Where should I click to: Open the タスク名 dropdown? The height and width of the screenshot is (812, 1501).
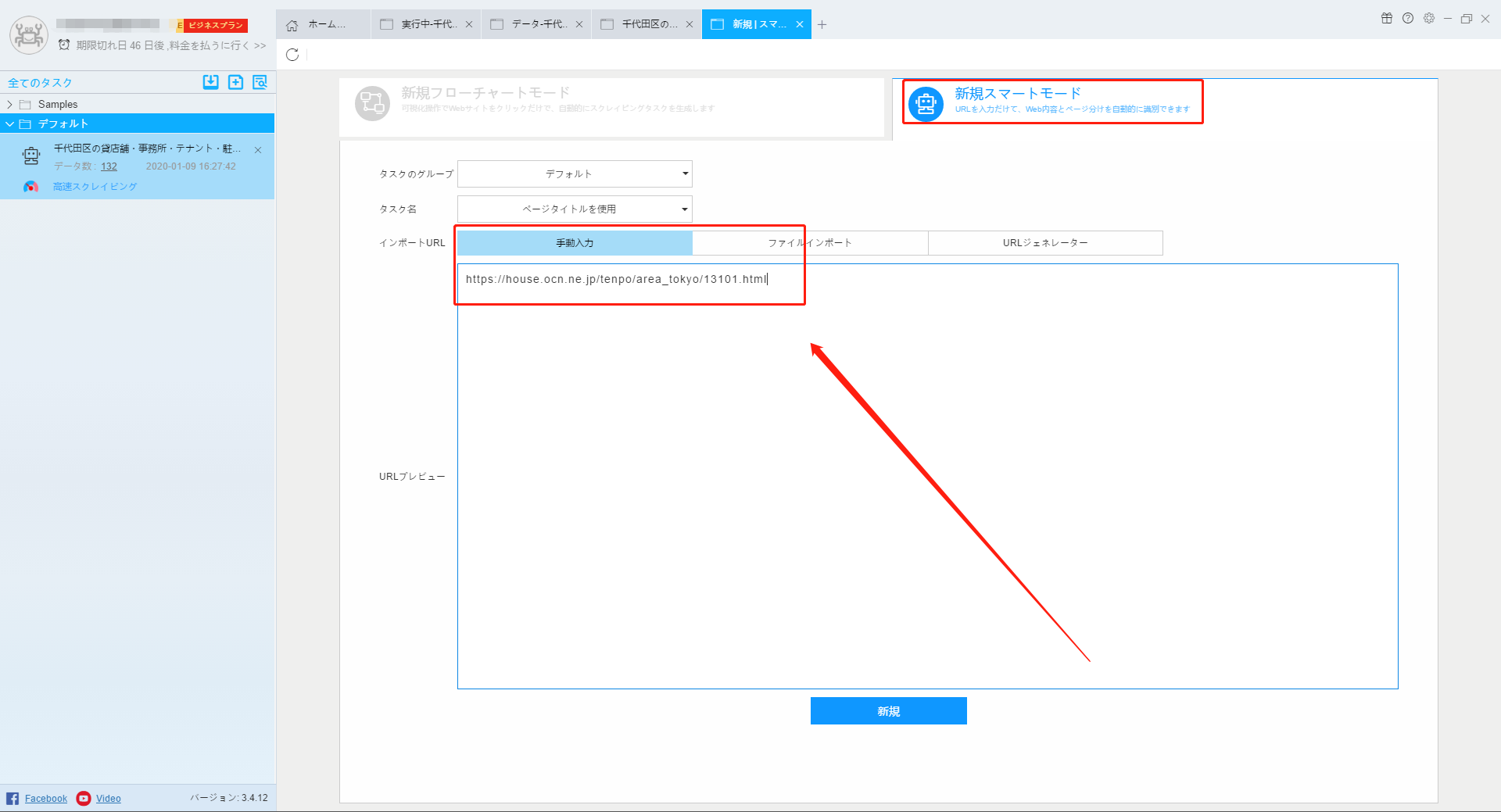pos(575,209)
